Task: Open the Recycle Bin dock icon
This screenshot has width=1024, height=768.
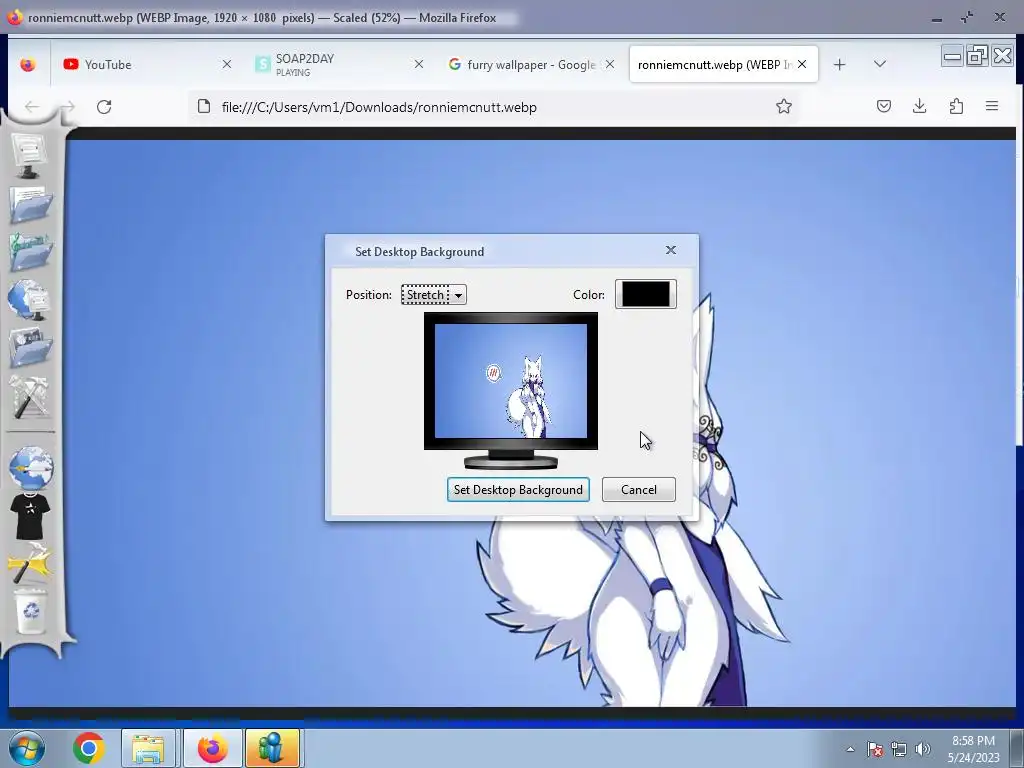Action: click(31, 612)
